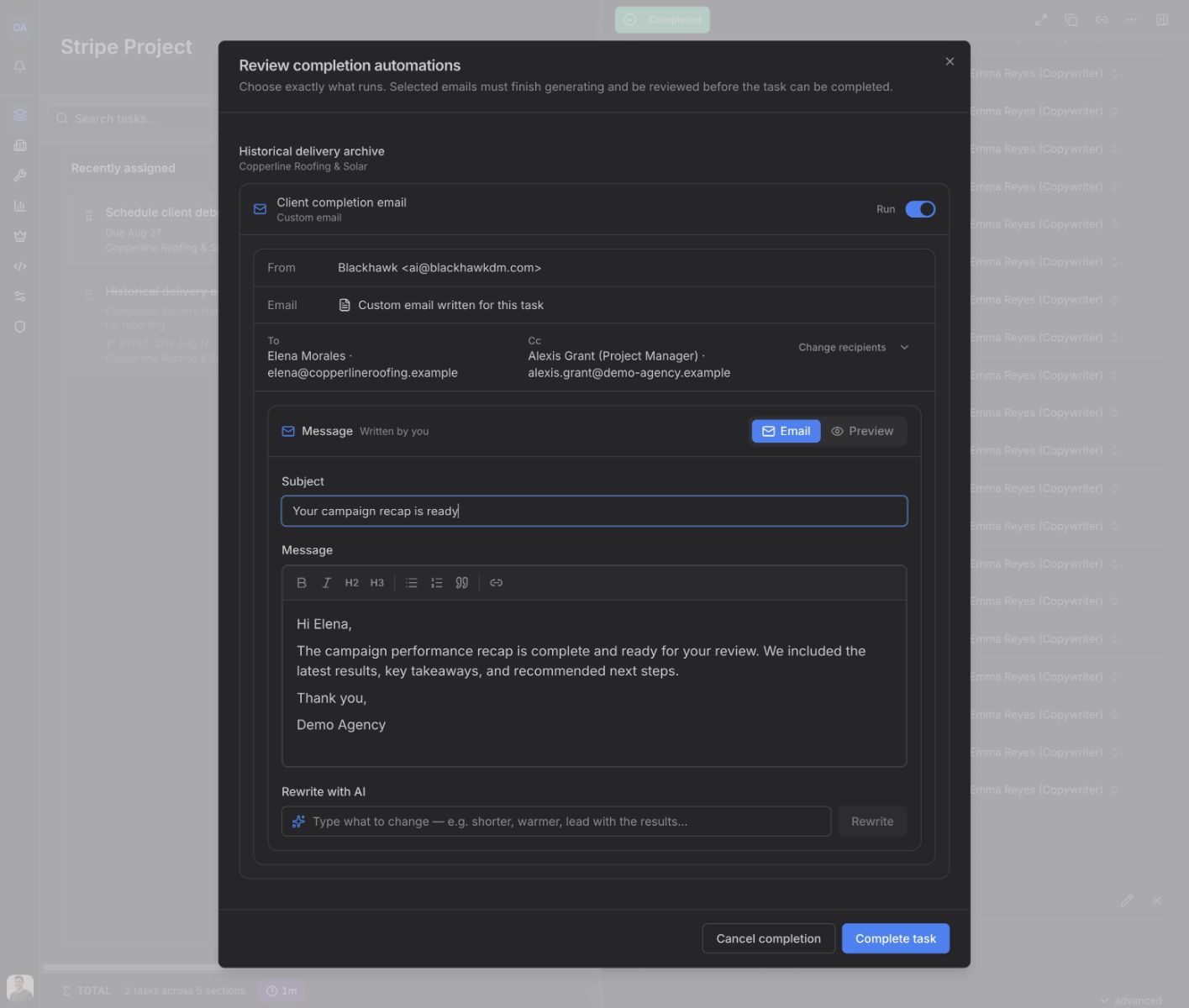This screenshot has width=1189, height=1008.
Task: Click the Subject text field
Action: pyautogui.click(x=594, y=511)
